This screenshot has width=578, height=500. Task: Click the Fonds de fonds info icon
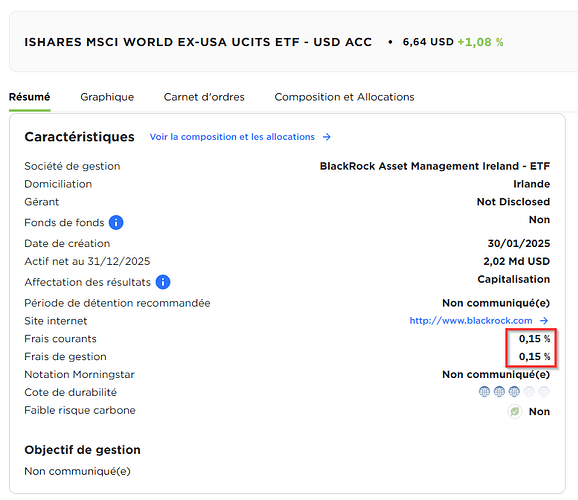[x=116, y=222]
